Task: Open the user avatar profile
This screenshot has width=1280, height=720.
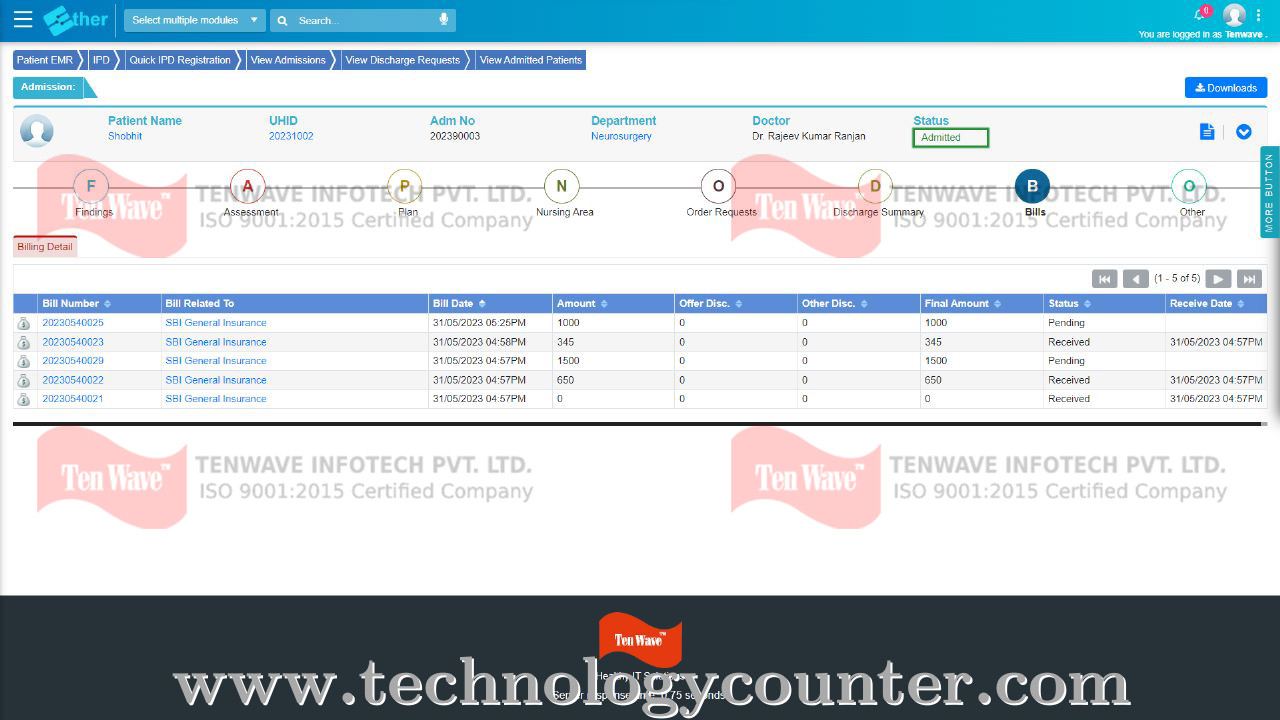Action: tap(1234, 15)
